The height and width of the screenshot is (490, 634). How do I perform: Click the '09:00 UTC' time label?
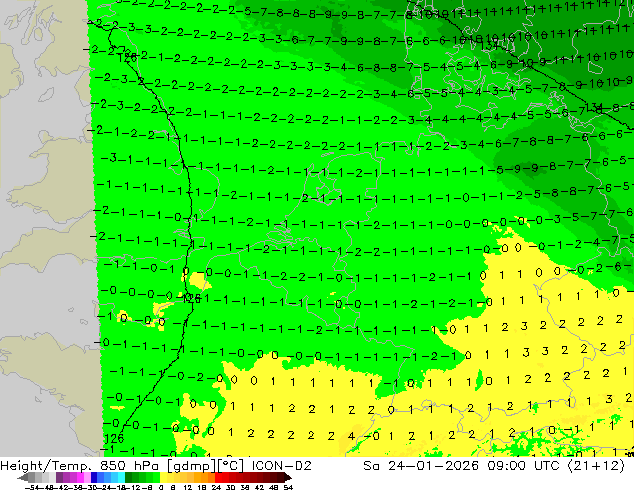523,466
